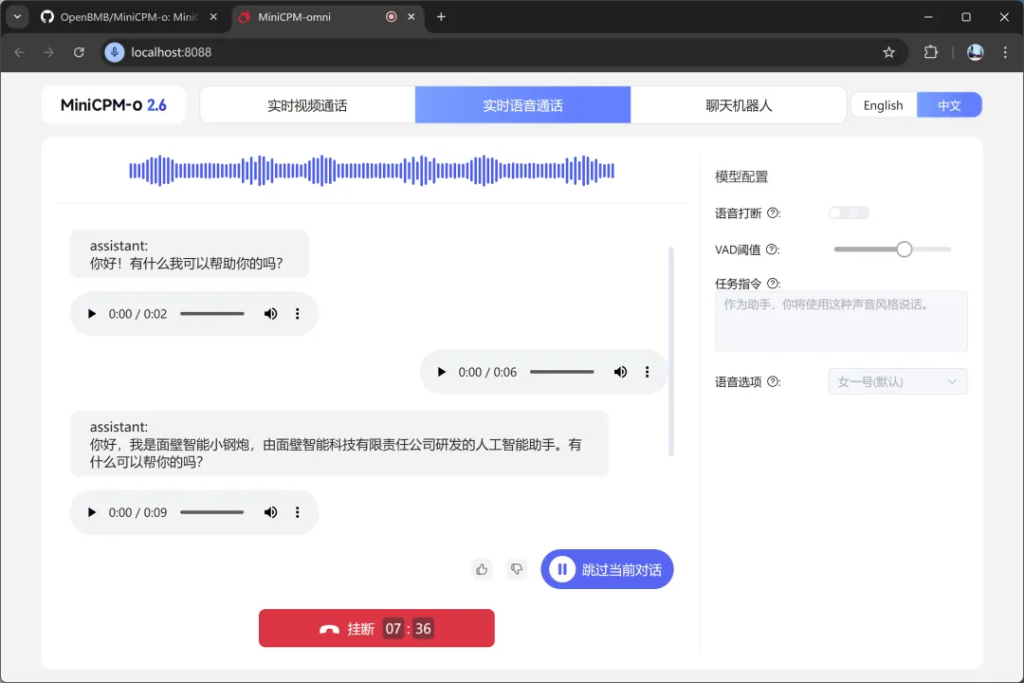Switch to 实时视频通话 tab
The height and width of the screenshot is (683, 1024).
coord(307,105)
